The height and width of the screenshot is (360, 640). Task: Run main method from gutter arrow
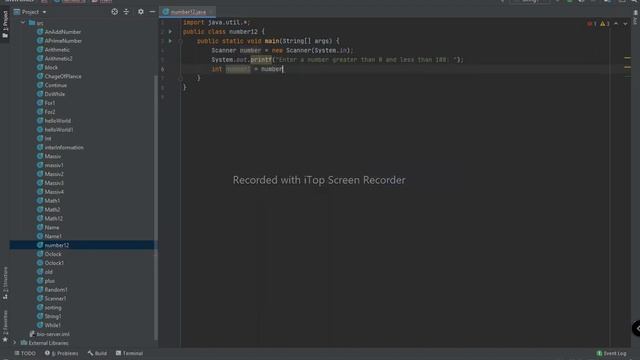click(170, 41)
